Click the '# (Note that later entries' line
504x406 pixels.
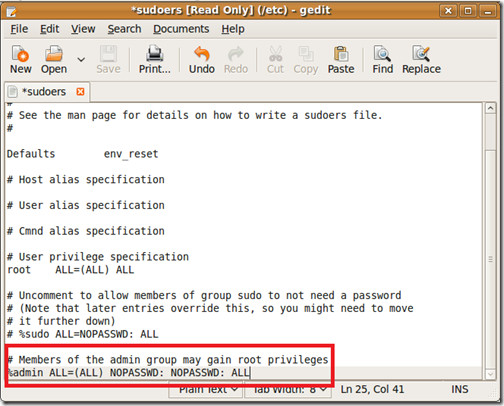coord(210,308)
